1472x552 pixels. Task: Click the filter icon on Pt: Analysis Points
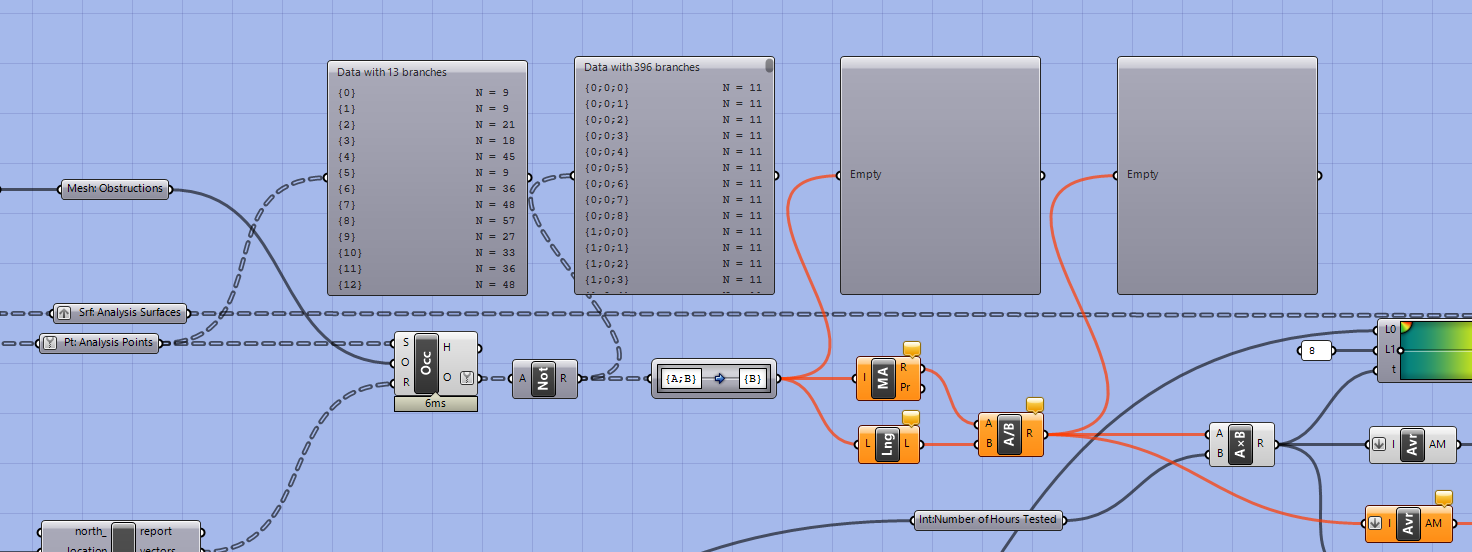pos(49,343)
